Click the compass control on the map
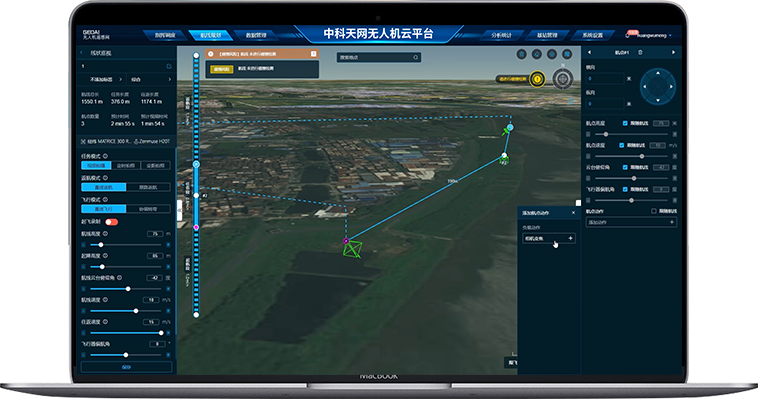The width and height of the screenshot is (758, 399). pos(563,78)
